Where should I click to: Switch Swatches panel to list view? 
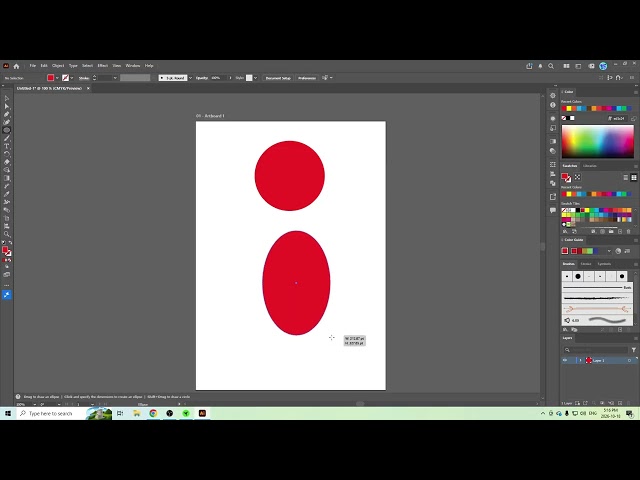626,177
